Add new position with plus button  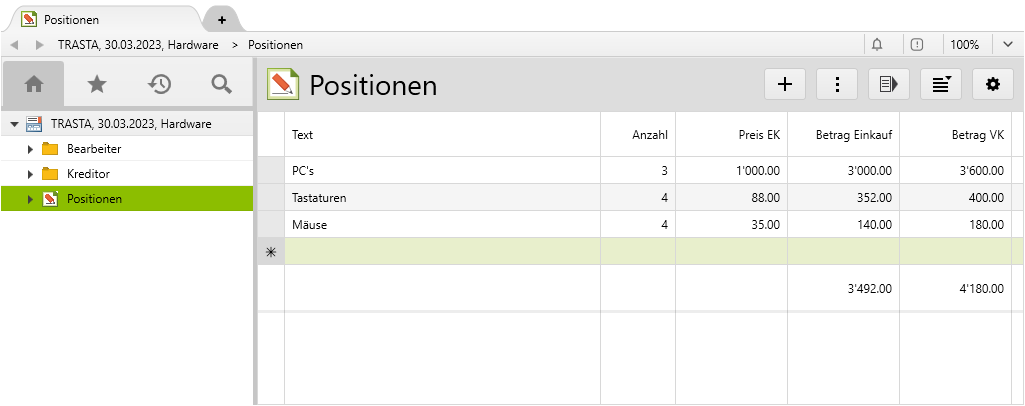[x=785, y=85]
